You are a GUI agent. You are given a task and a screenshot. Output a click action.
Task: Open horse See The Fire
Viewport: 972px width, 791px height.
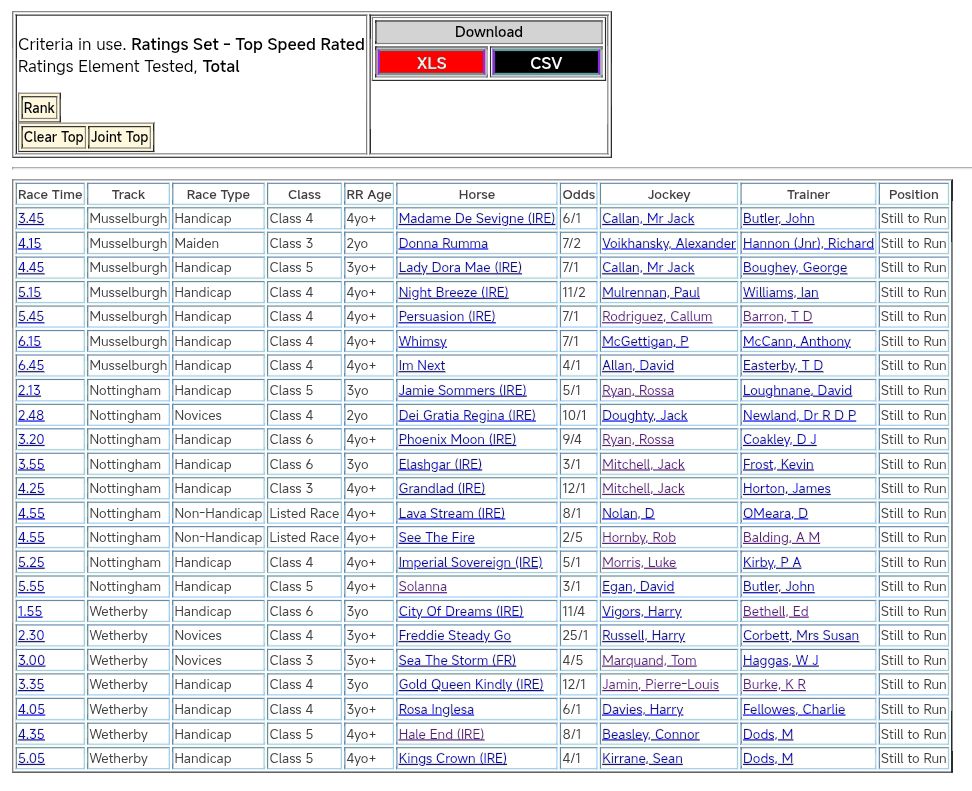pos(436,538)
